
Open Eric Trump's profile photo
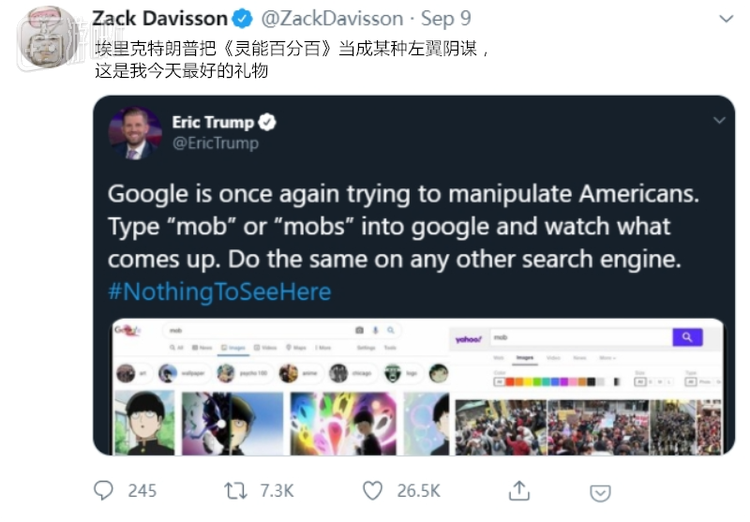[135, 133]
